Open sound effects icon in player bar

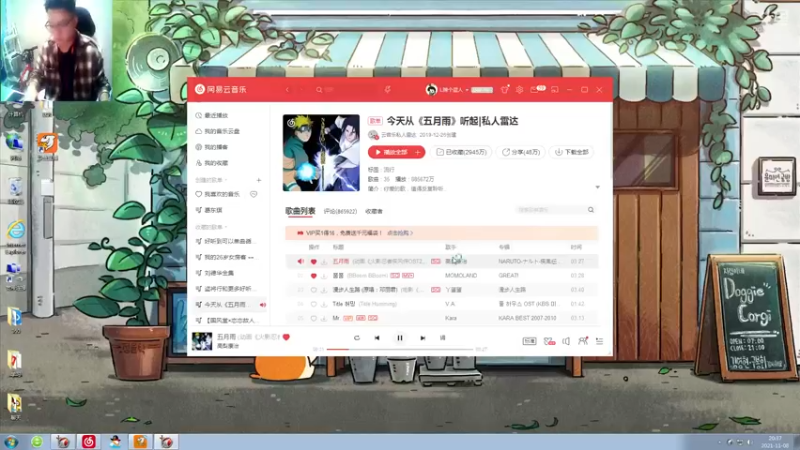tap(549, 341)
